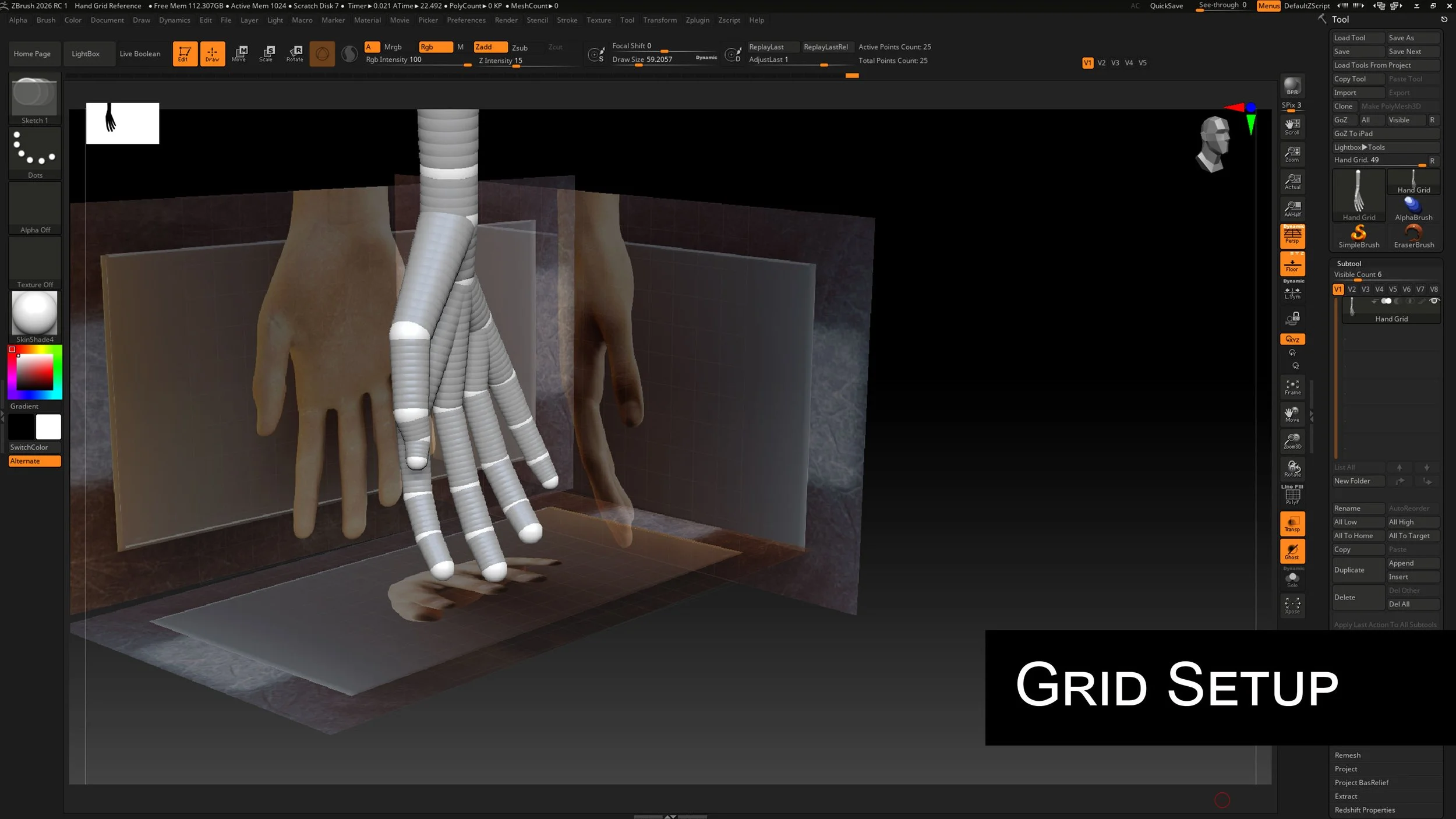Select the Rotate transform tool
The height and width of the screenshot is (819, 1456).
tap(295, 54)
